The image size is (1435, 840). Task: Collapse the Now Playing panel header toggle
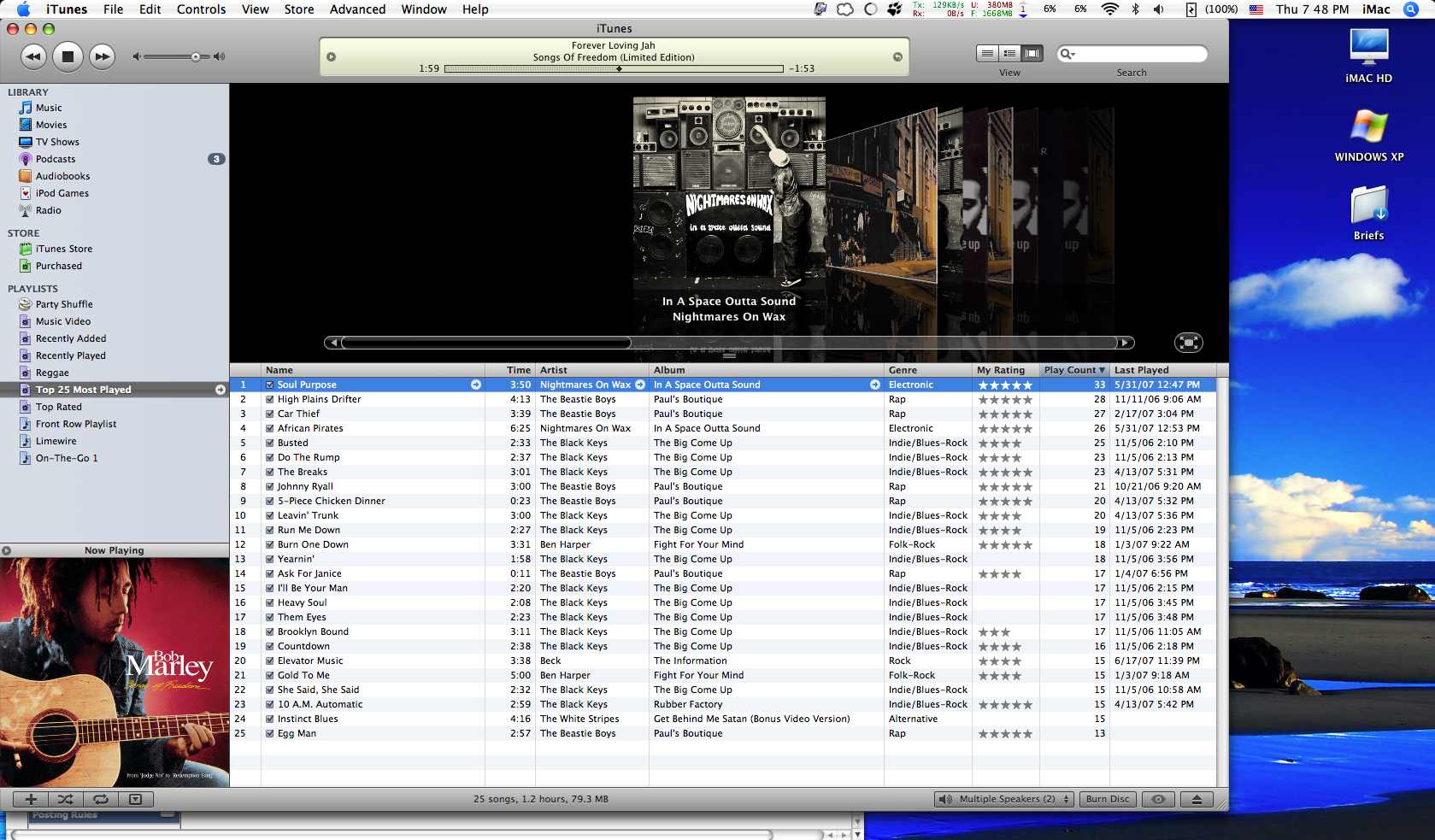pyautogui.click(x=6, y=550)
